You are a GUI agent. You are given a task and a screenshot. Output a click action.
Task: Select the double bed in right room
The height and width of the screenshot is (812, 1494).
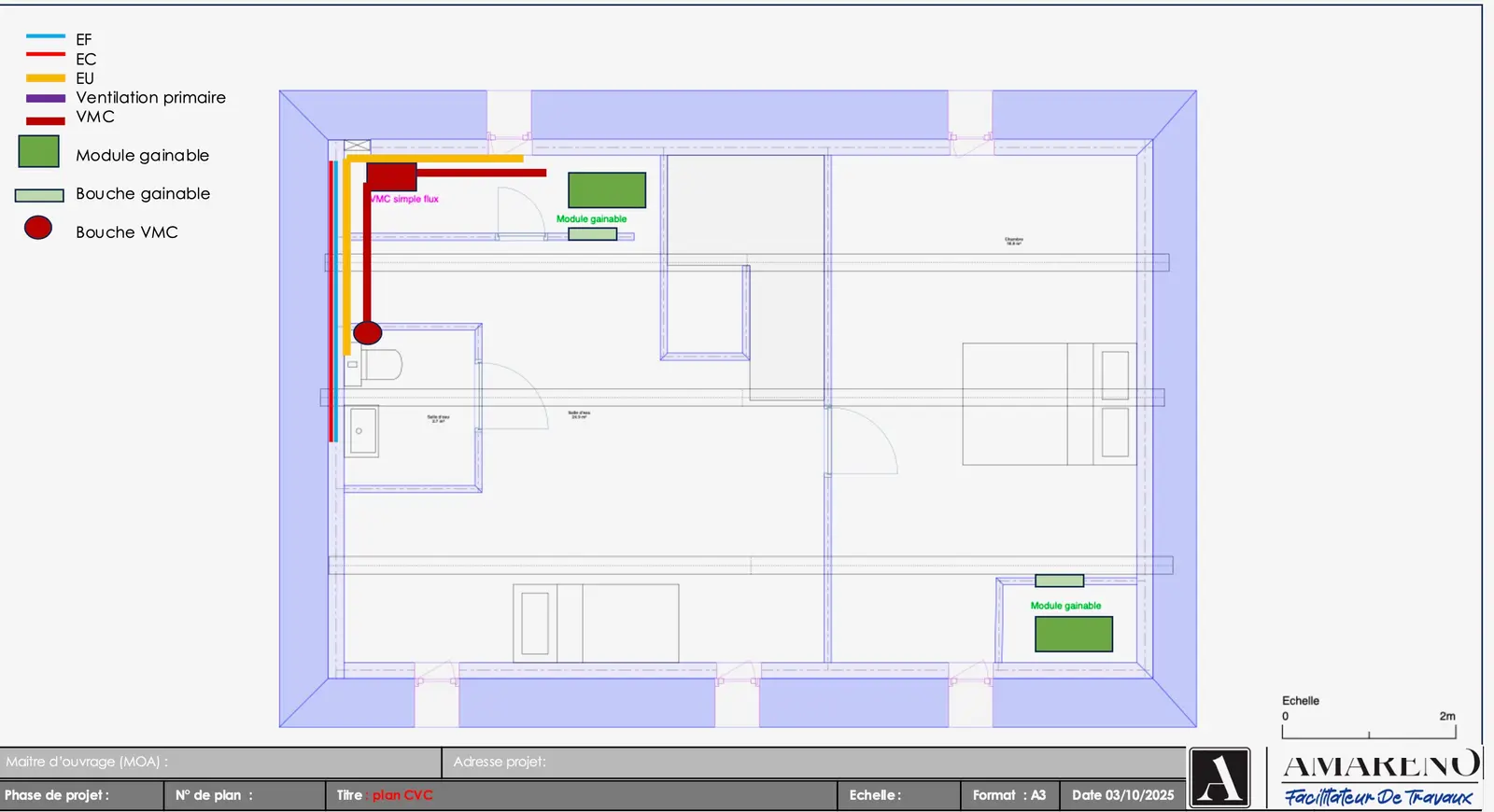(x=1050, y=403)
